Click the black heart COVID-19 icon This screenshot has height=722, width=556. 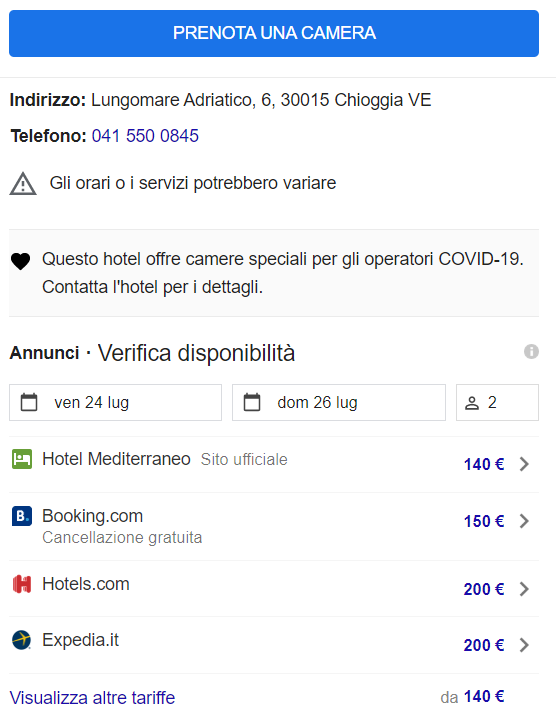click(20, 261)
